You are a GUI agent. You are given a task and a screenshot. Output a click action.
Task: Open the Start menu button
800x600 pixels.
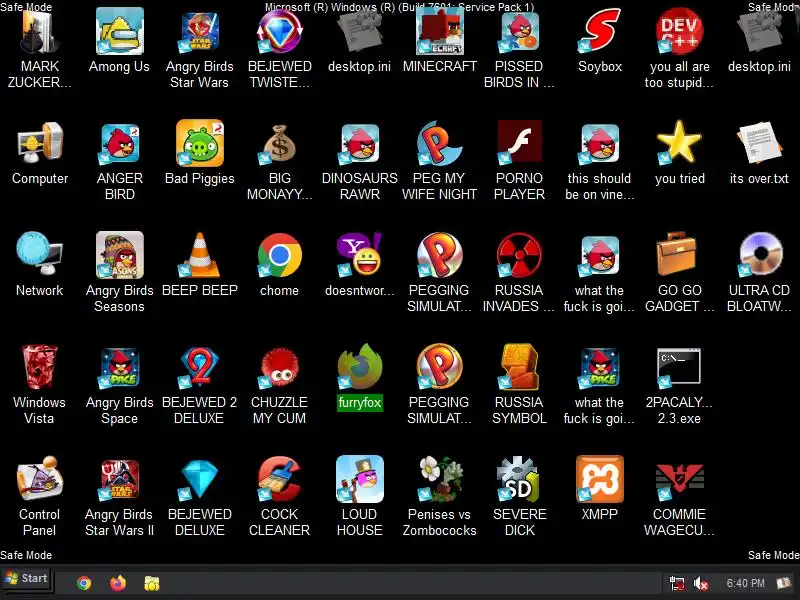click(27, 579)
